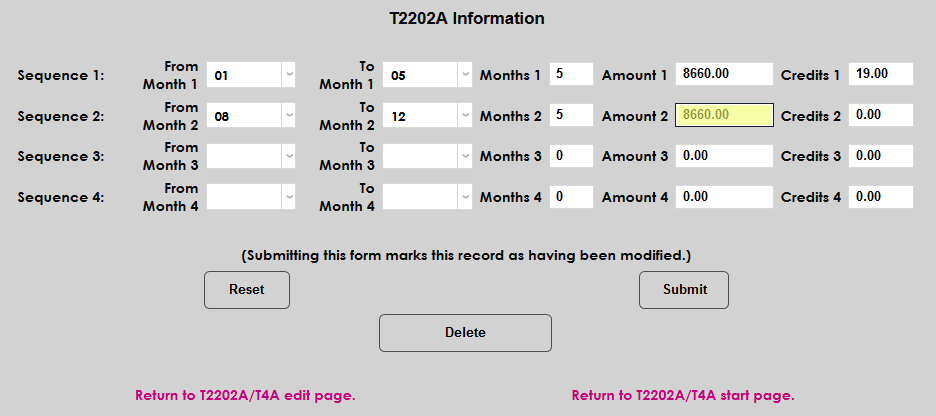Expand the empty To Month 3 dropdown
936x416 pixels.
427,156
